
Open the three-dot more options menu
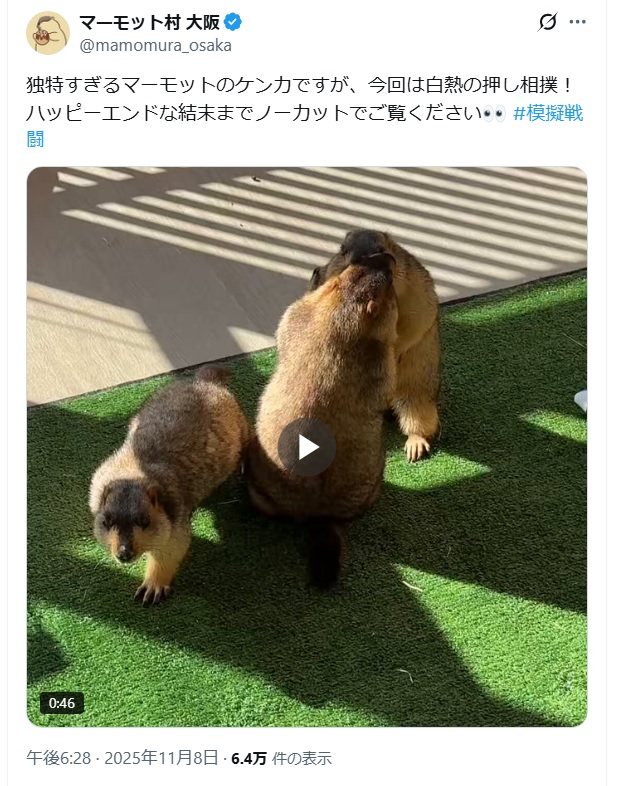click(577, 22)
